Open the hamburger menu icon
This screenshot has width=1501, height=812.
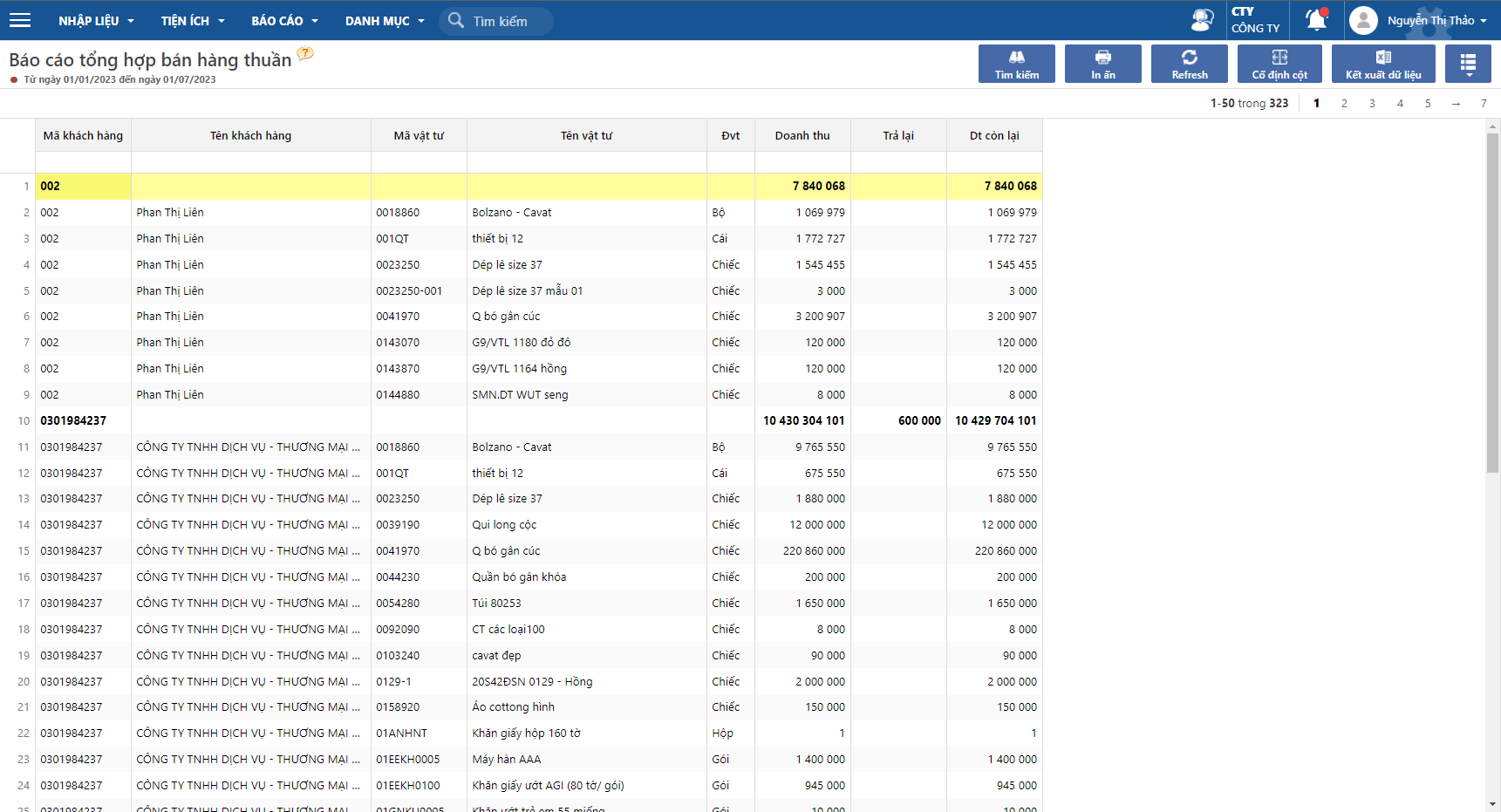pyautogui.click(x=20, y=20)
